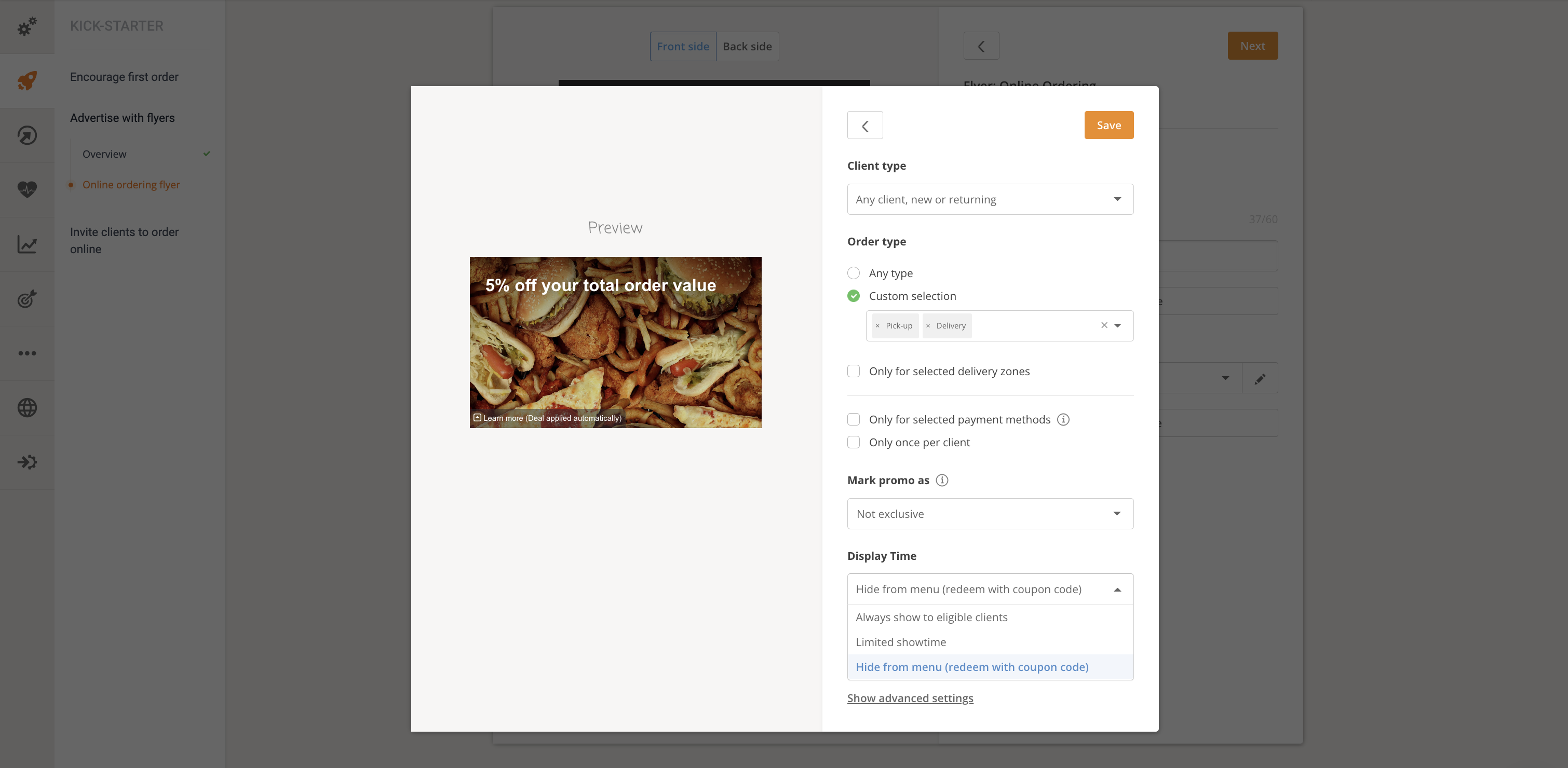Click the Save button
This screenshot has width=1568, height=768.
pyautogui.click(x=1109, y=126)
